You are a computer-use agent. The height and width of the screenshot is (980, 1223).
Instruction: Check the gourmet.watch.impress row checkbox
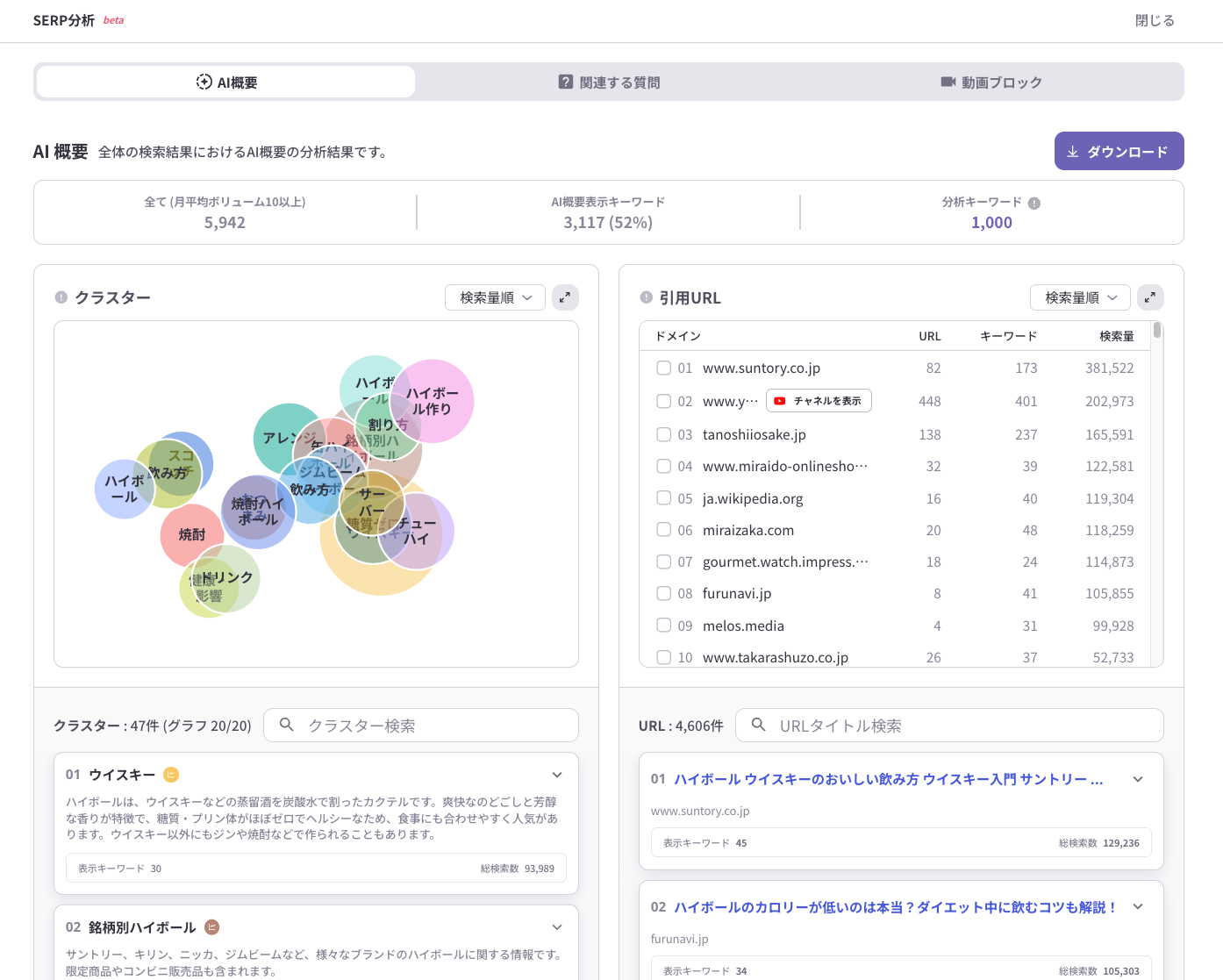(664, 562)
